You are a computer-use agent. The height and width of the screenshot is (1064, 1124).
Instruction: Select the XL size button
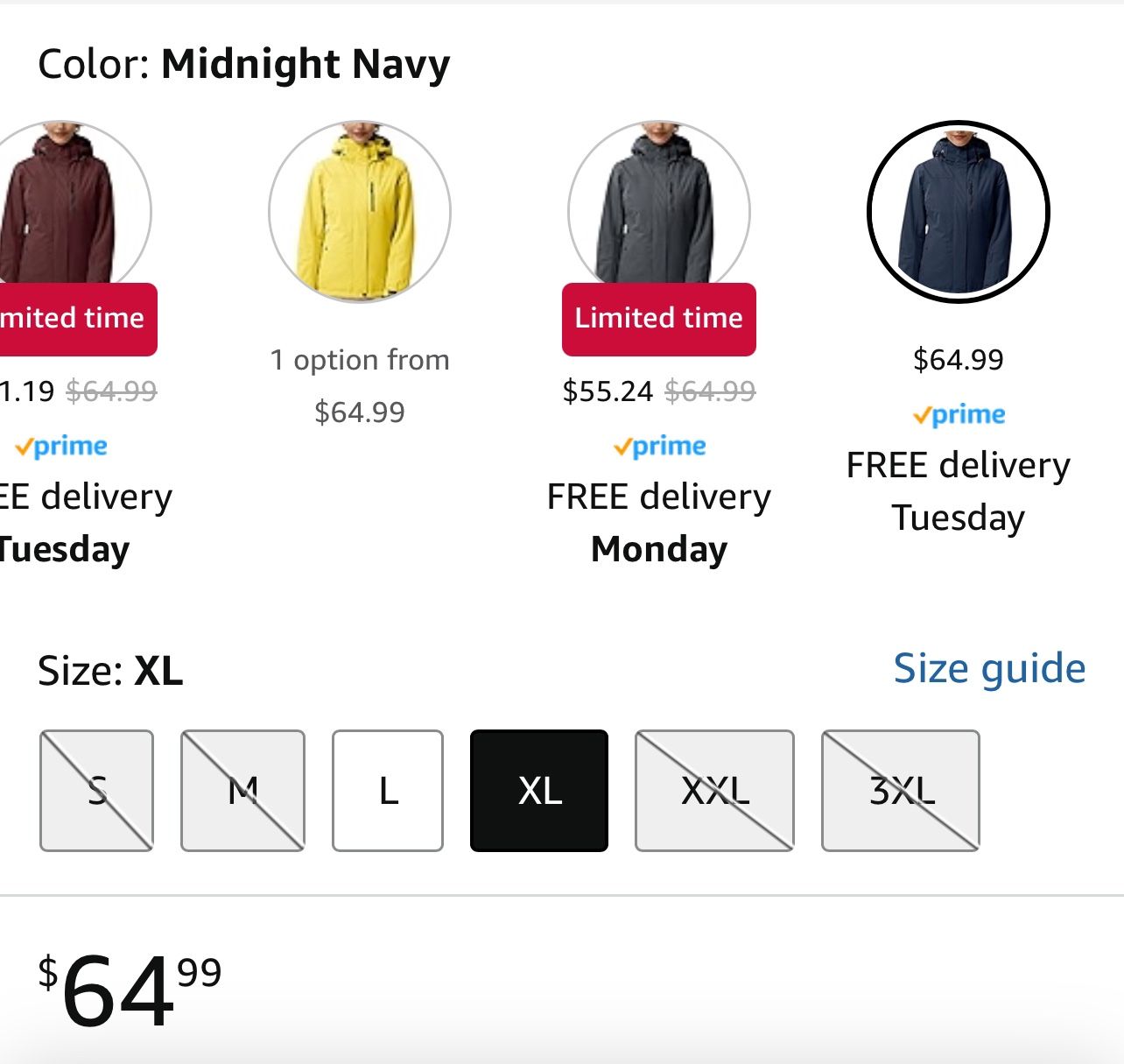pyautogui.click(x=539, y=791)
